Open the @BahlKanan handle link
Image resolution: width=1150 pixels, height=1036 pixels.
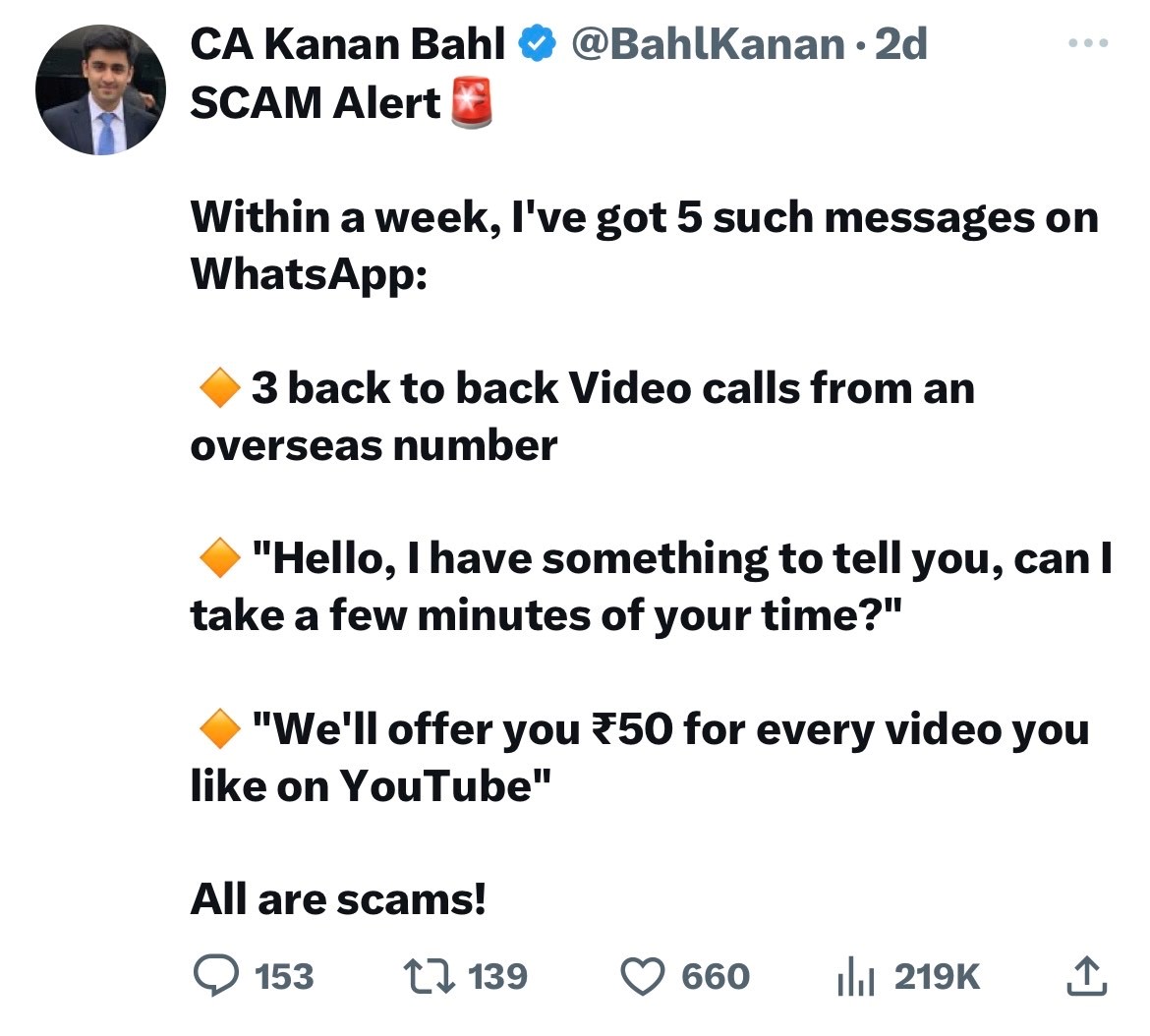point(707,44)
